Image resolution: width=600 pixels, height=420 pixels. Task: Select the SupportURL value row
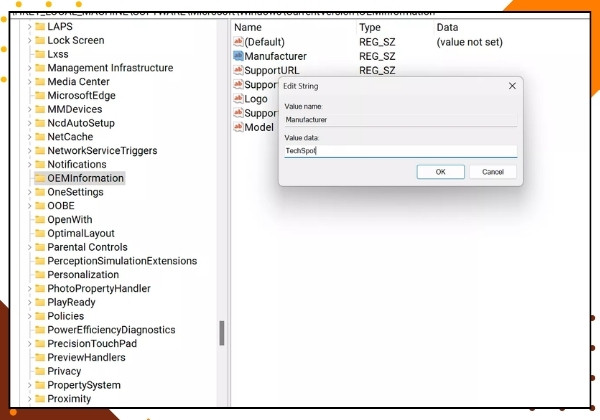click(x=272, y=70)
